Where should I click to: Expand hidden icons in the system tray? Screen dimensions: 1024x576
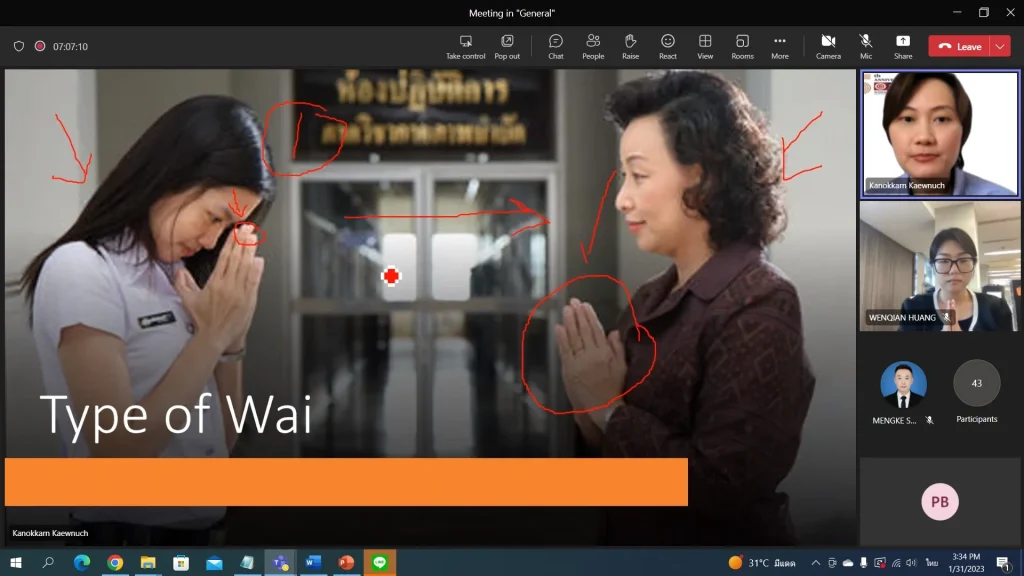(816, 562)
